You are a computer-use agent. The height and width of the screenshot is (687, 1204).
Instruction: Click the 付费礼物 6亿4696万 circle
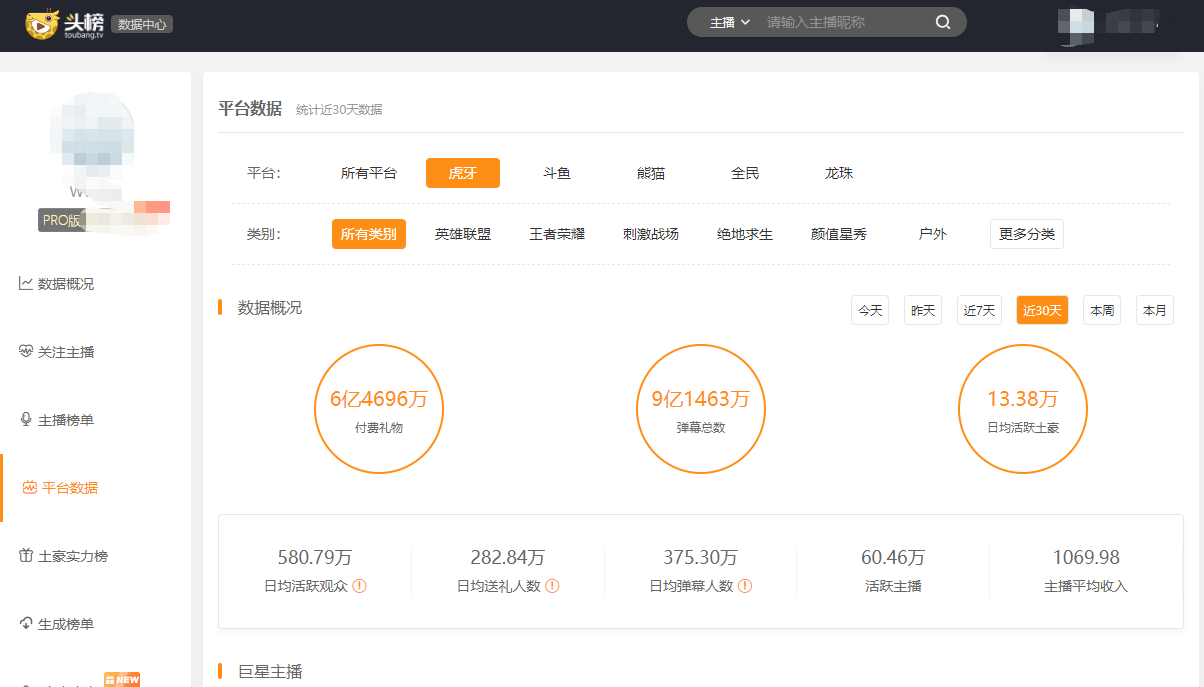pos(379,409)
